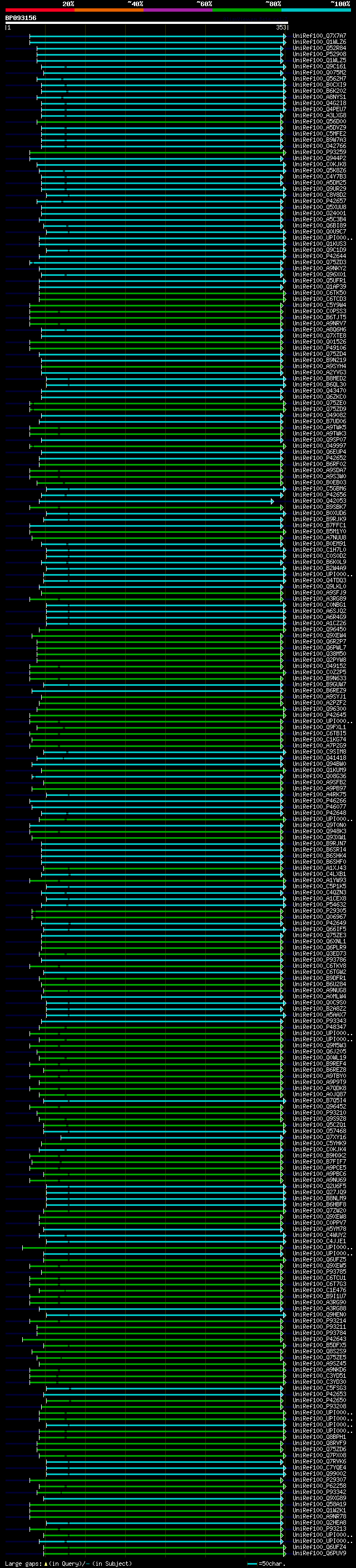Select the UniRef100_P42643 label

(x=319, y=1339)
